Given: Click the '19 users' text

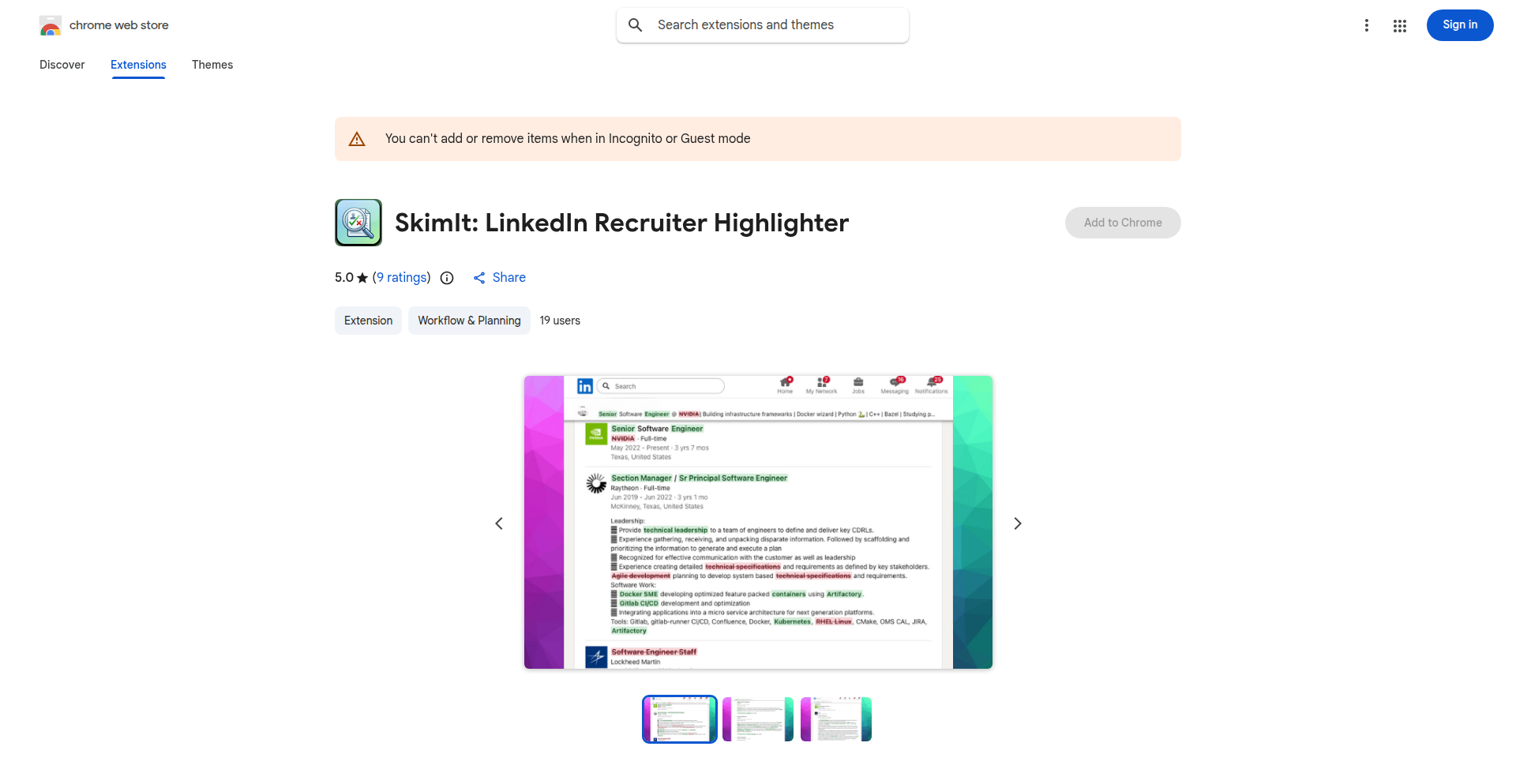Looking at the screenshot, I should click(560, 321).
